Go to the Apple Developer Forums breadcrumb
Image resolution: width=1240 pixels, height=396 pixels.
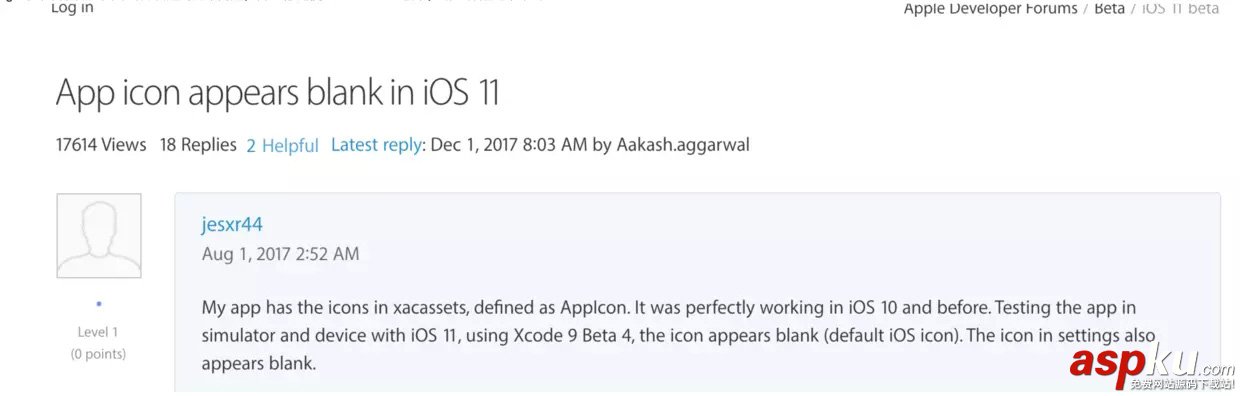(x=990, y=9)
